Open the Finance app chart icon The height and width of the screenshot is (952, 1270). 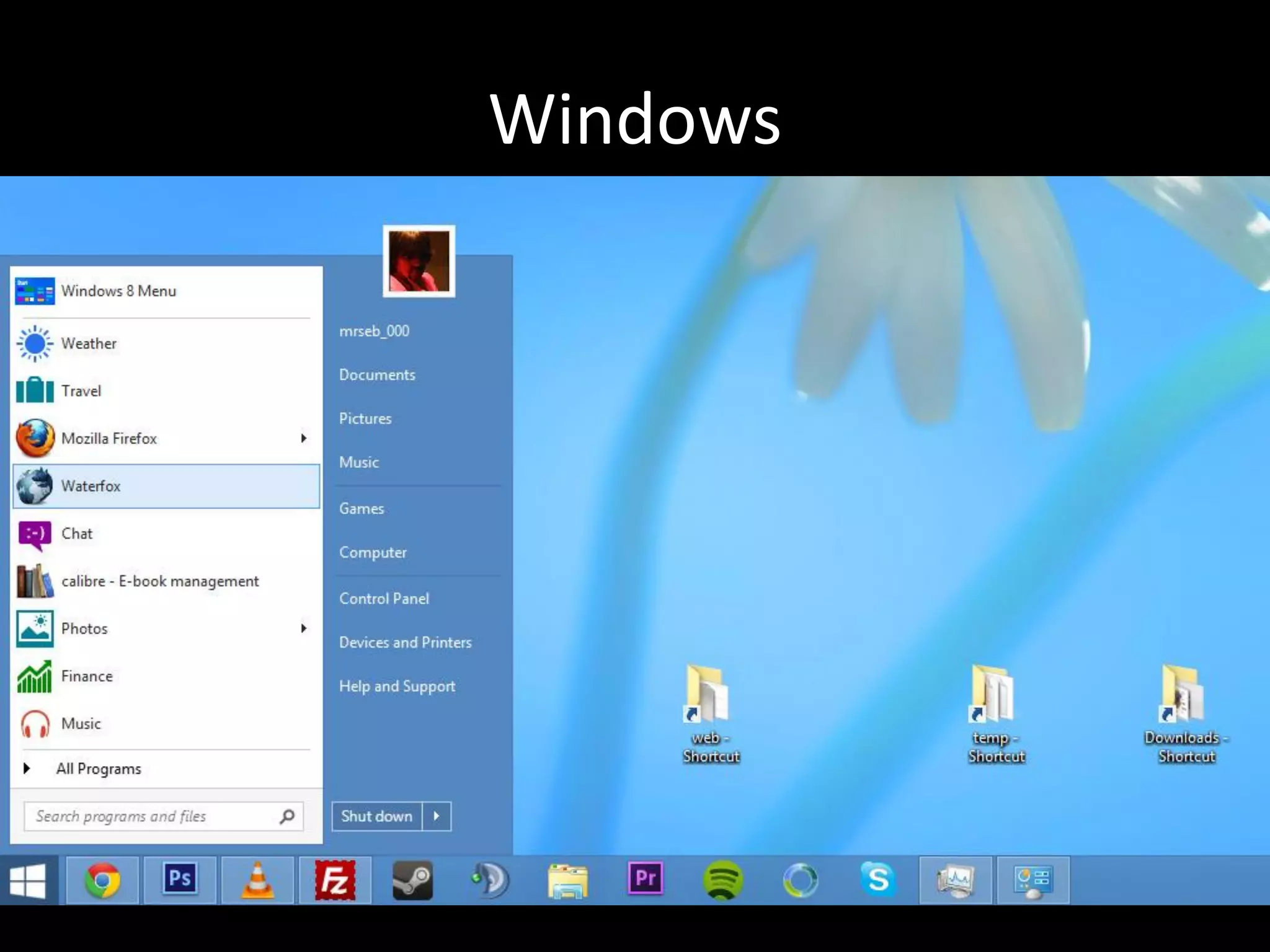point(35,676)
